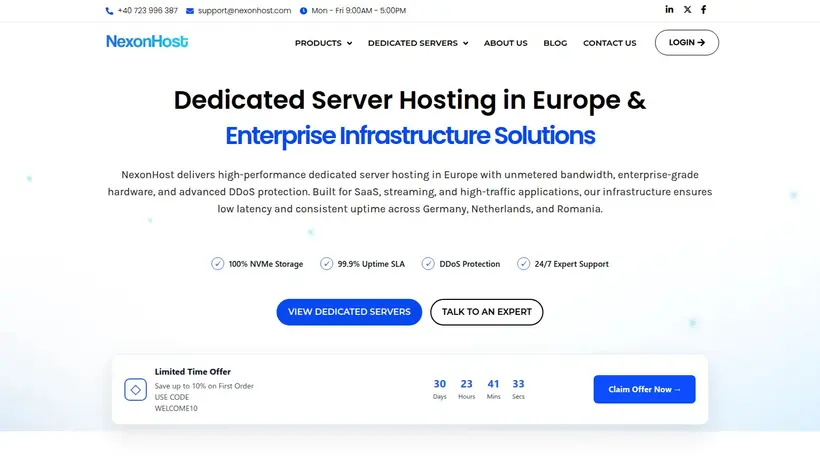This screenshot has height=461, width=820.
Task: Click the clock business hours icon
Action: pyautogui.click(x=303, y=10)
